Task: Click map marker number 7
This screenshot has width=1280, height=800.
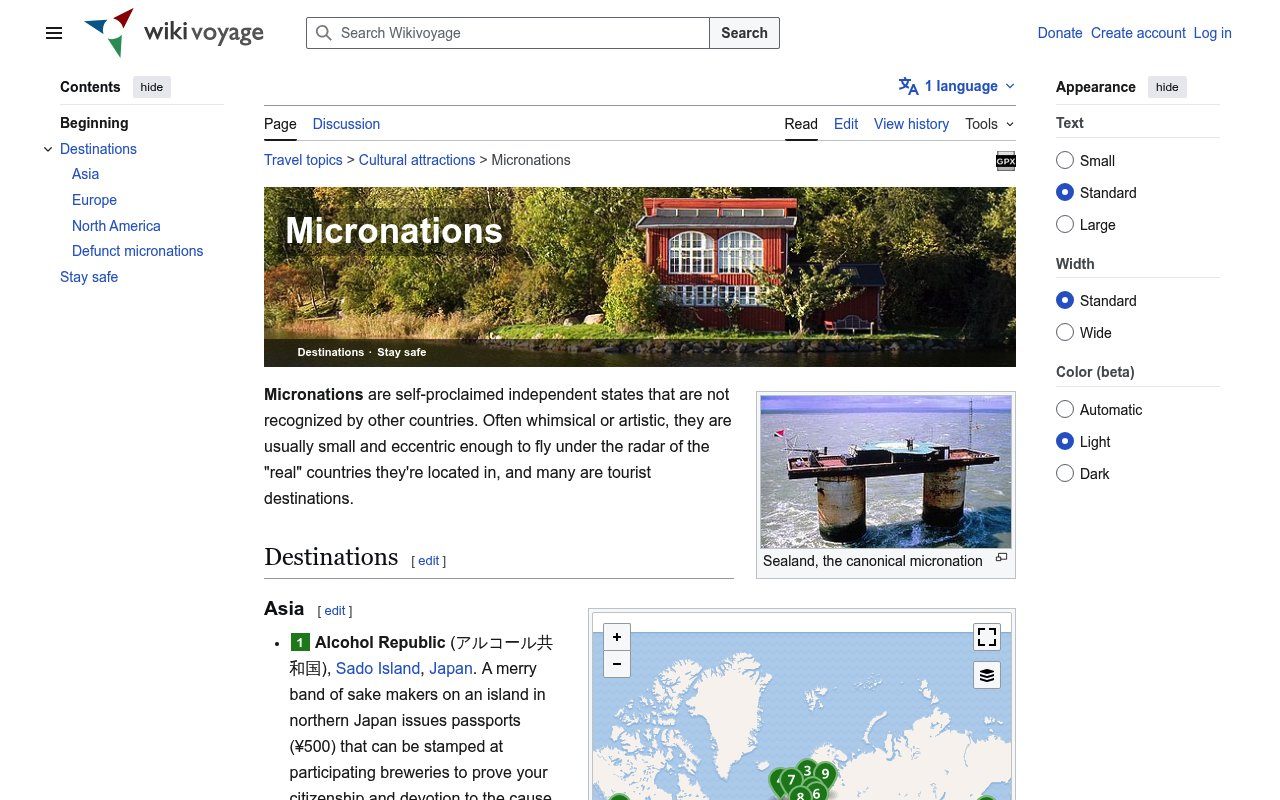Action: point(791,780)
